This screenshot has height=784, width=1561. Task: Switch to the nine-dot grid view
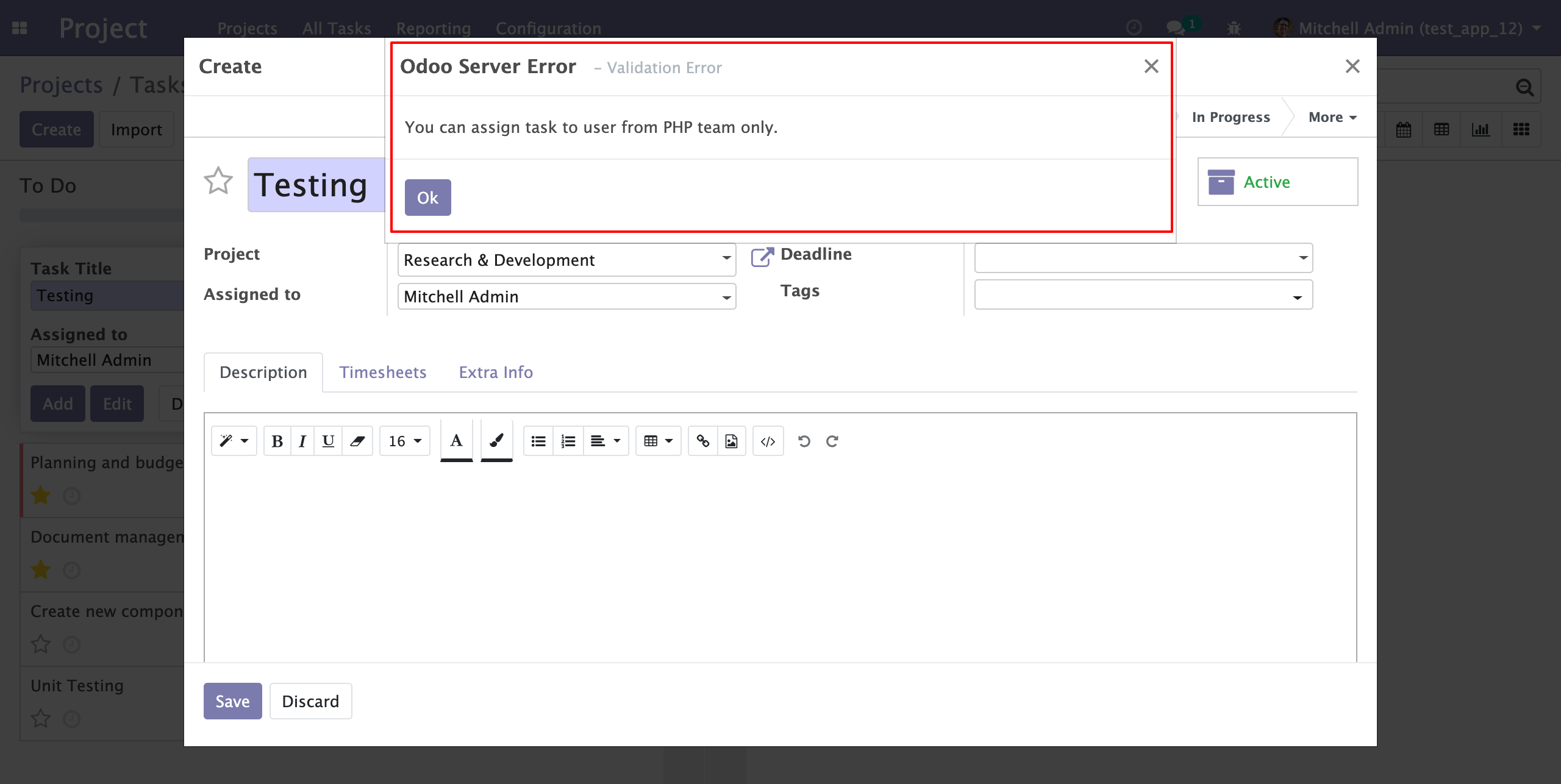point(1521,129)
